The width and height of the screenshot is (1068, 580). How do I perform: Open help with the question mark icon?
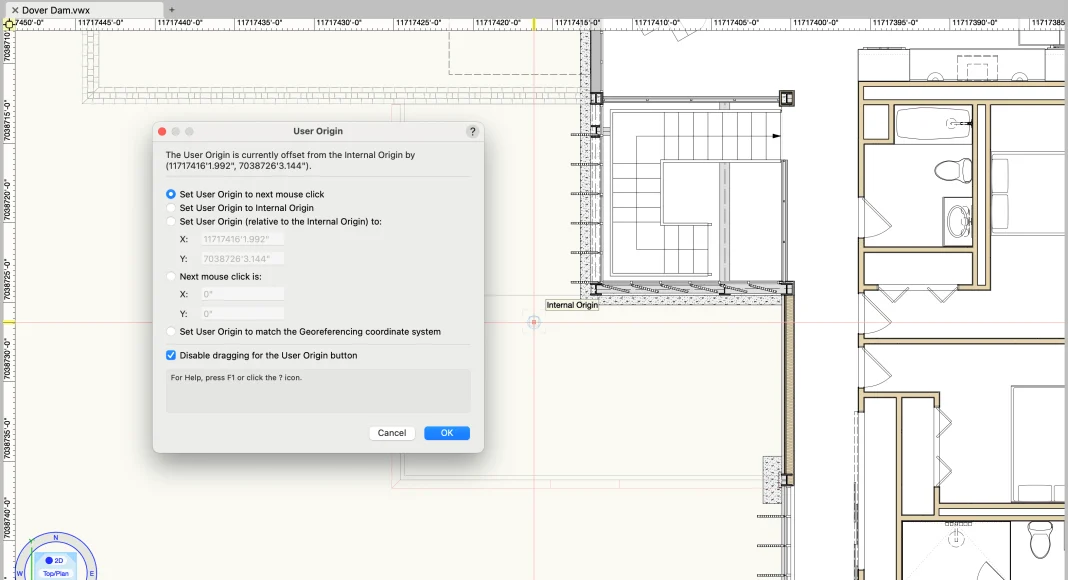tap(472, 131)
